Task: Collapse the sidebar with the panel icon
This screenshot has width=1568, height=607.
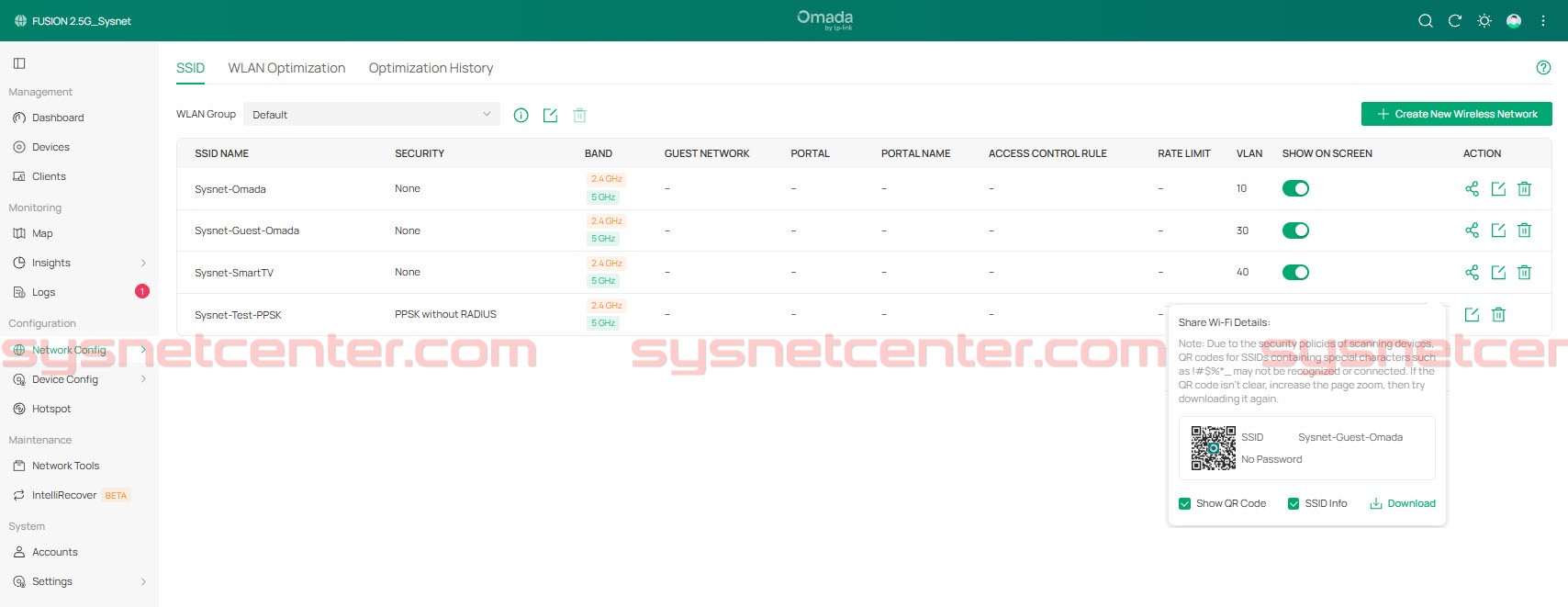Action: point(19,63)
